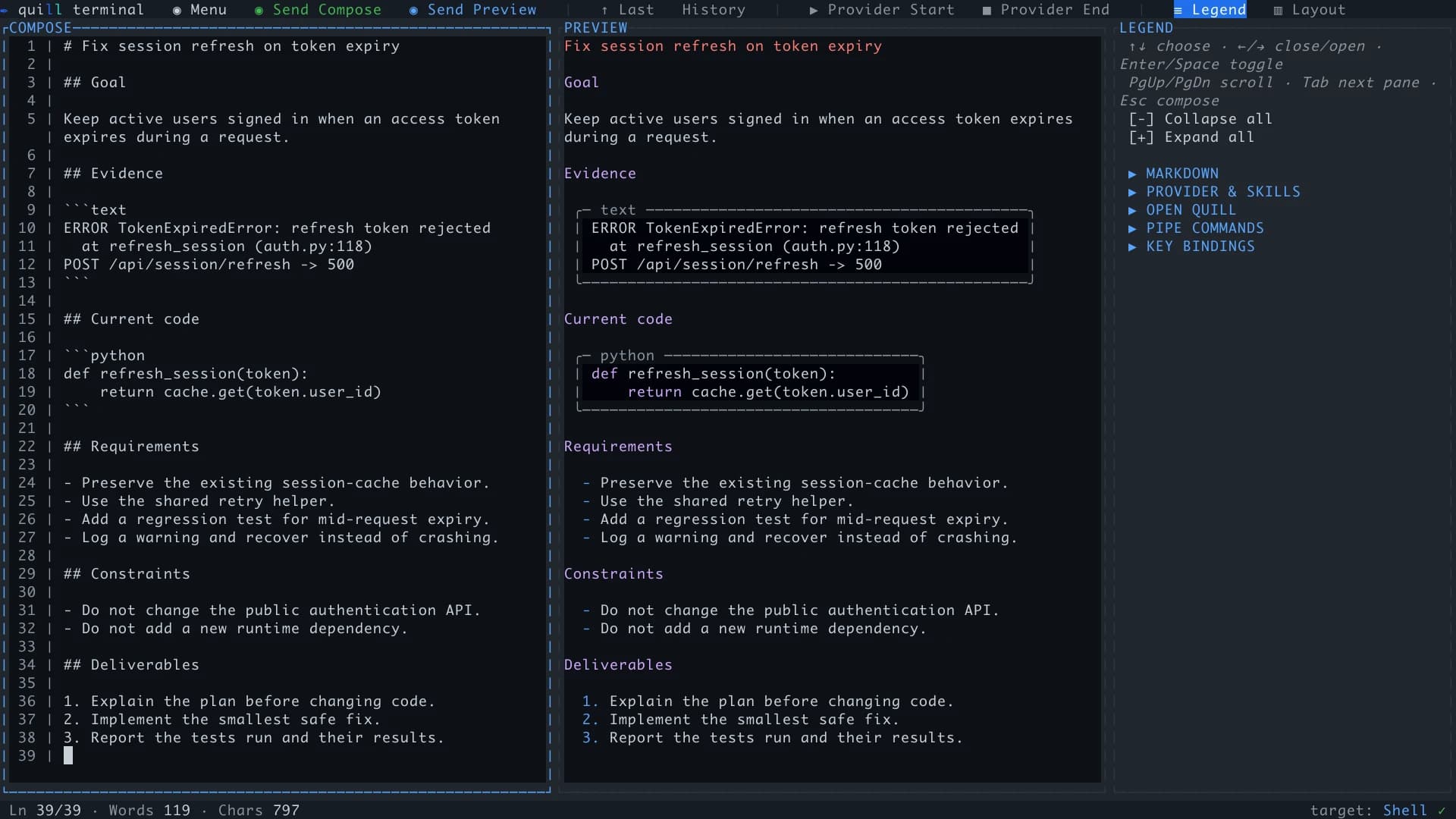Click preview item 'Do not add a new runtime dependency.'
The height and width of the screenshot is (819, 1456).
tap(763, 629)
